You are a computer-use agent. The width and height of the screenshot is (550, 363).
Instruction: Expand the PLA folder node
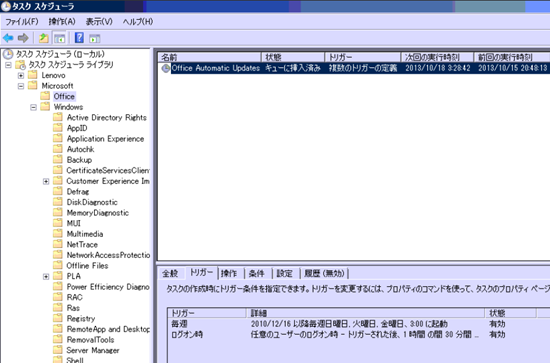tap(46, 276)
